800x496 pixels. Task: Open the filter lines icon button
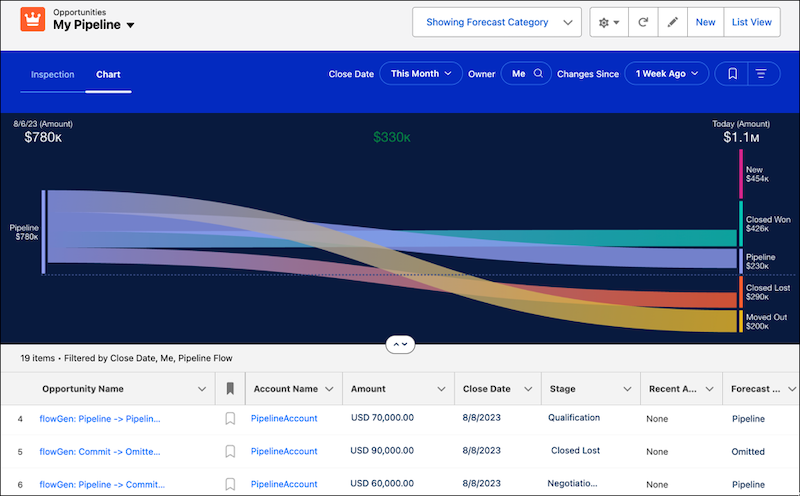pos(761,73)
